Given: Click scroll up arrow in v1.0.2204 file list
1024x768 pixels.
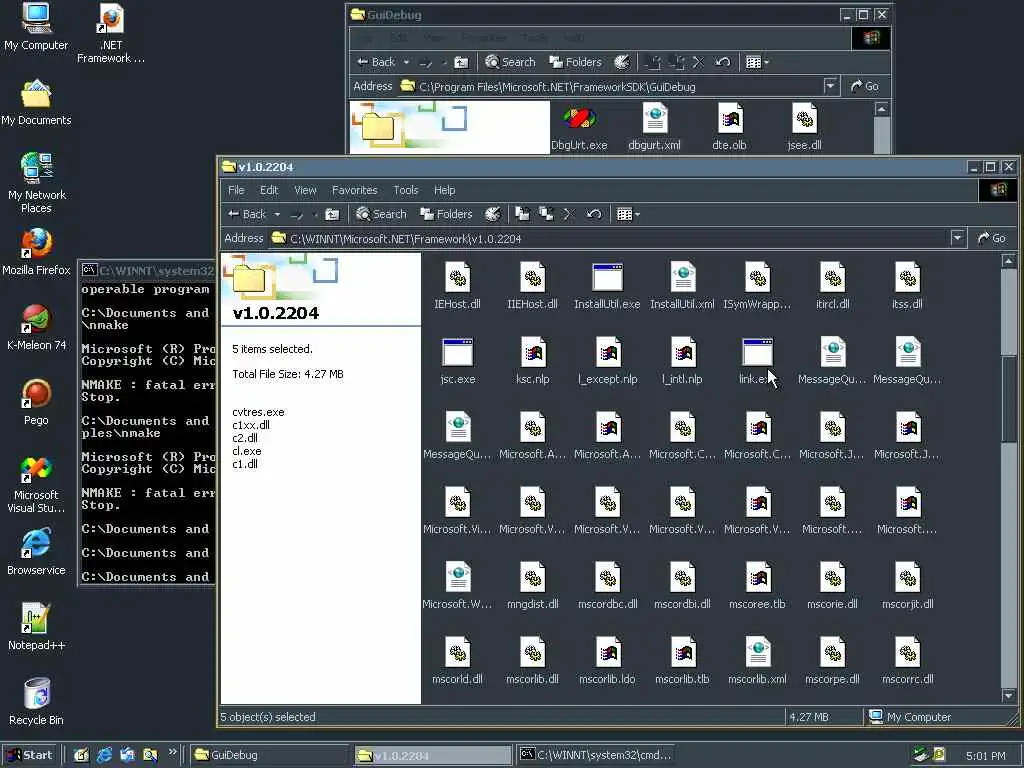Looking at the screenshot, I should click(x=1009, y=261).
